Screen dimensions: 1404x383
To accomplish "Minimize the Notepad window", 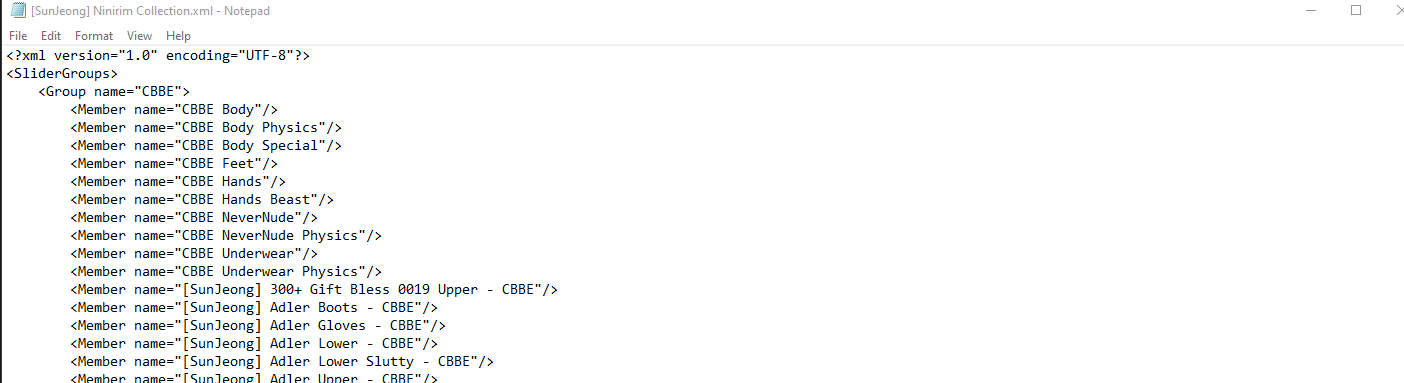I will click(x=1310, y=11).
